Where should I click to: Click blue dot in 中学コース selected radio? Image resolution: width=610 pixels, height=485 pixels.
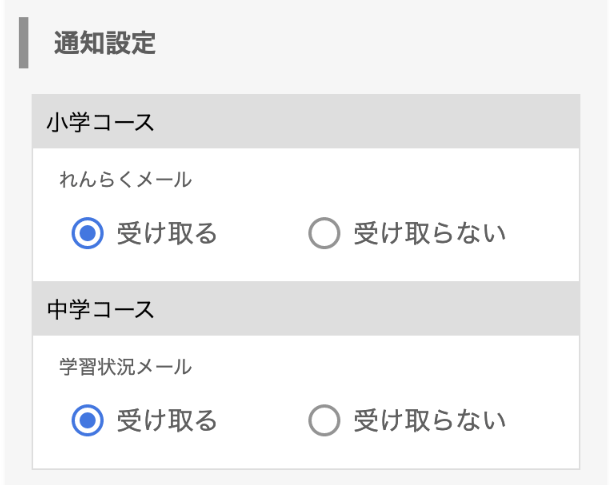tap(89, 420)
